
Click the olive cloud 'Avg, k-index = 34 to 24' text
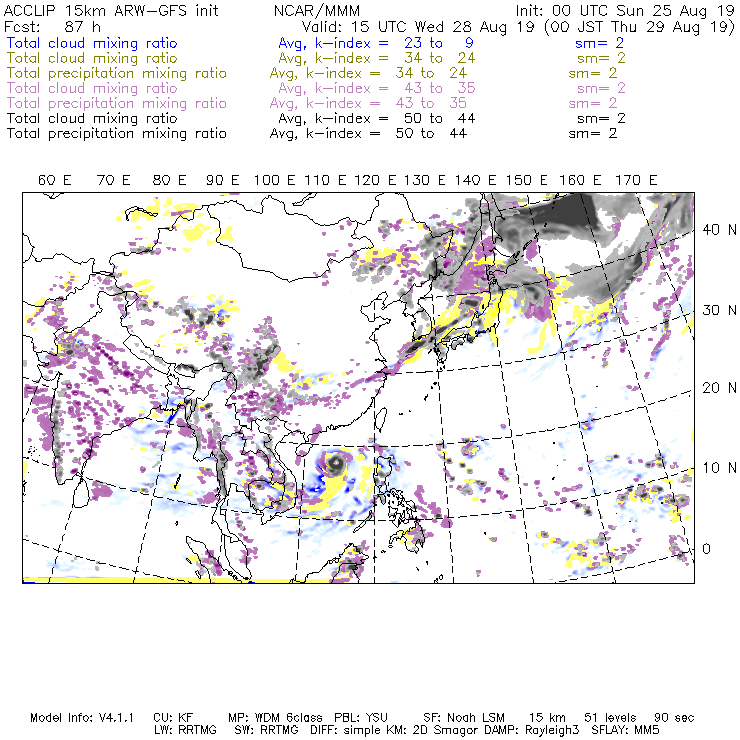[377, 58]
